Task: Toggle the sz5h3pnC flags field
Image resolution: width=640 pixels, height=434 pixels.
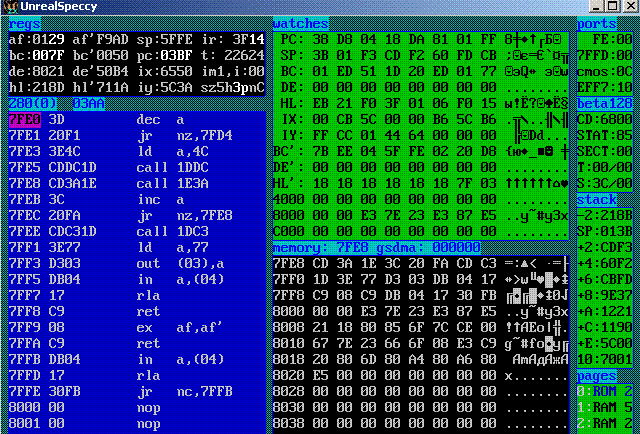Action: tap(233, 88)
